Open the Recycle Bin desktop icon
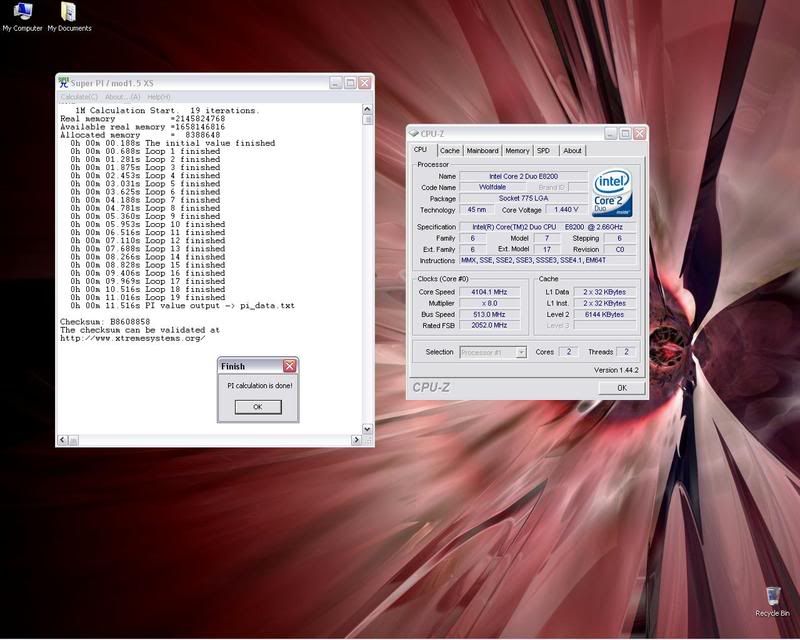 (x=772, y=602)
